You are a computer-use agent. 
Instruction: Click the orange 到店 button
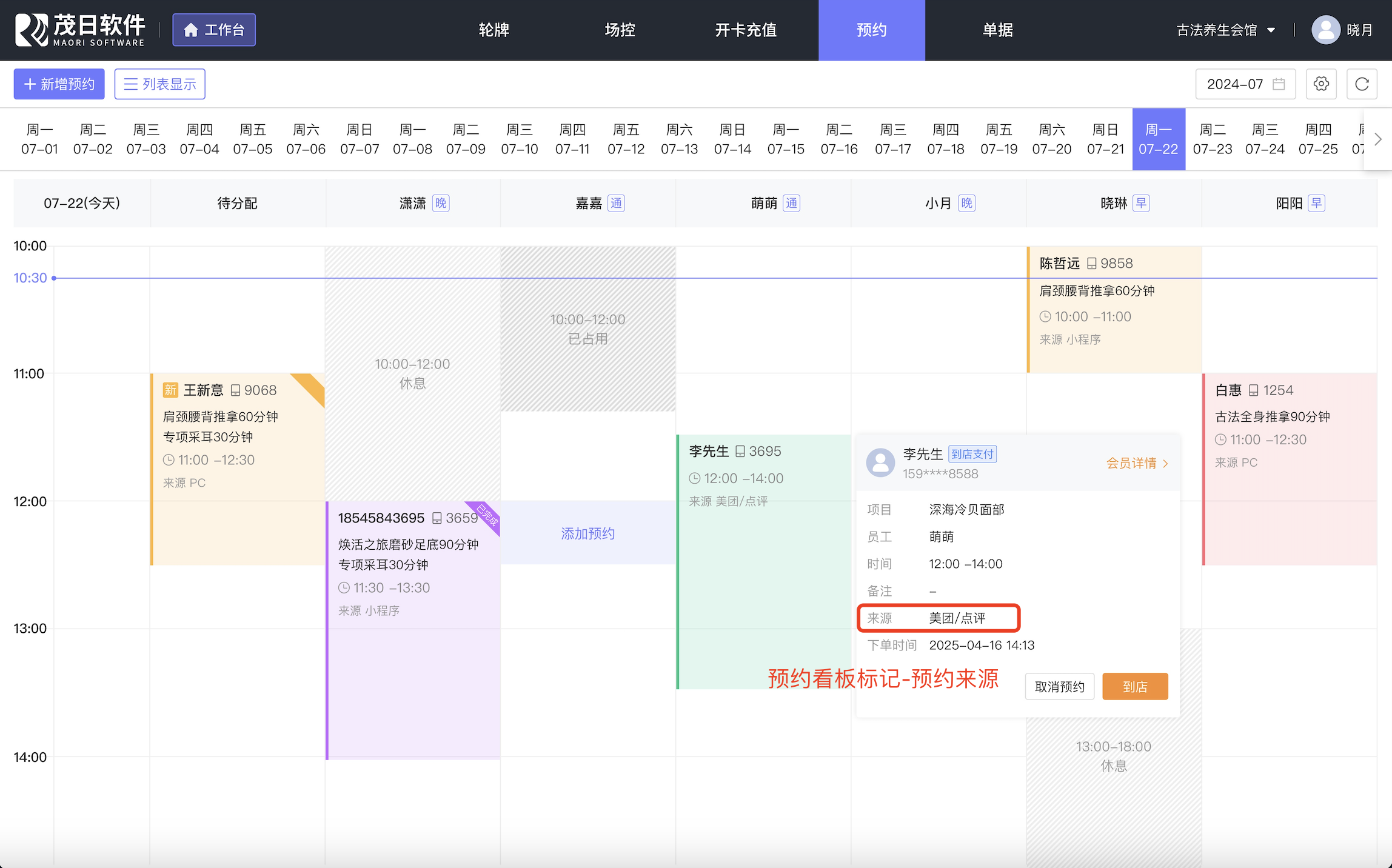coord(1134,687)
